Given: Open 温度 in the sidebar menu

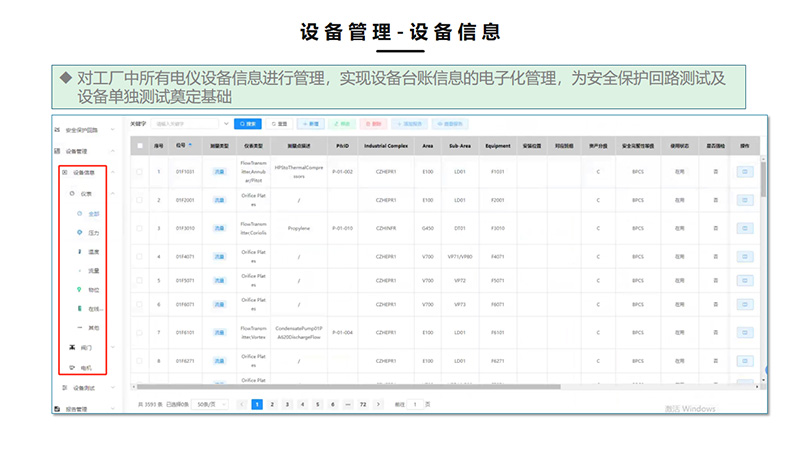Looking at the screenshot, I should click(x=94, y=252).
